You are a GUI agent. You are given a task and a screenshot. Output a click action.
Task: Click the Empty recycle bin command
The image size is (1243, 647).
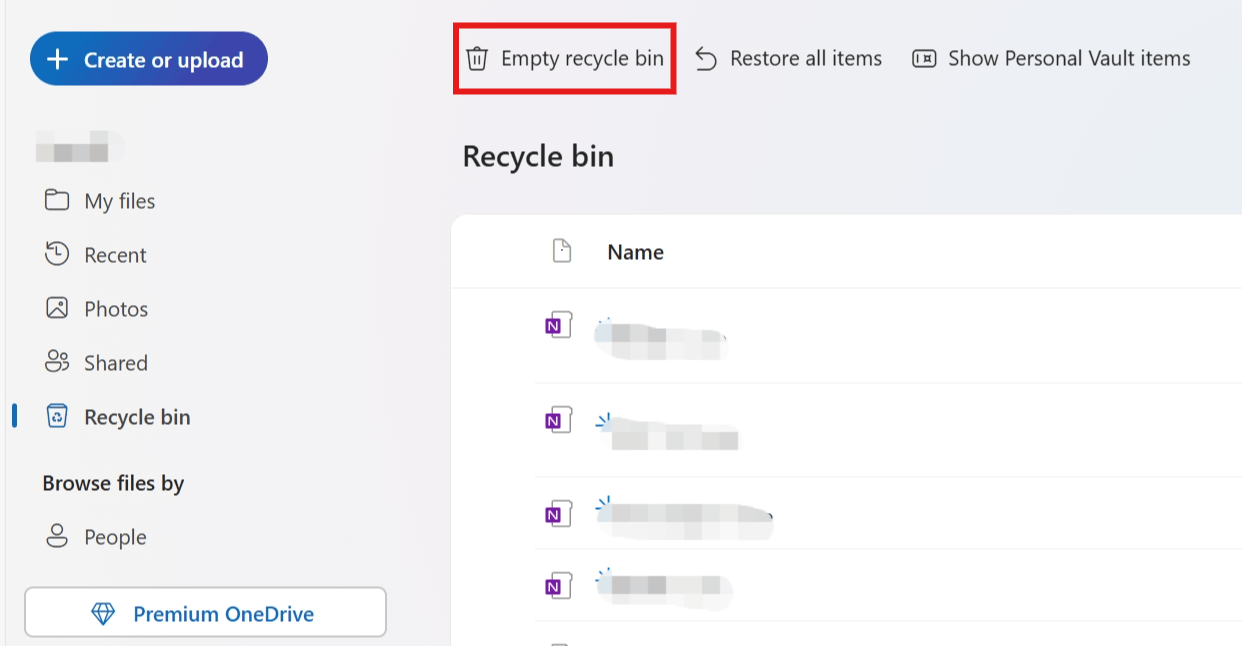[565, 59]
